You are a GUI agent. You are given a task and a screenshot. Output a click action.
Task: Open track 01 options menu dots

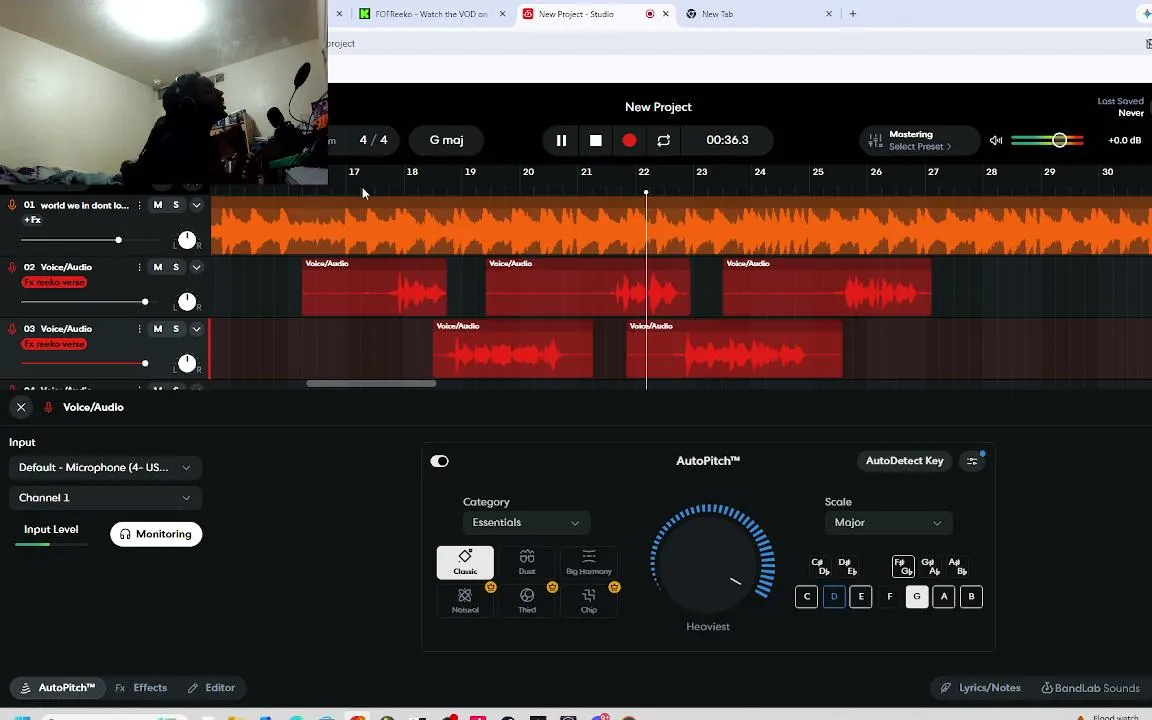pos(140,205)
